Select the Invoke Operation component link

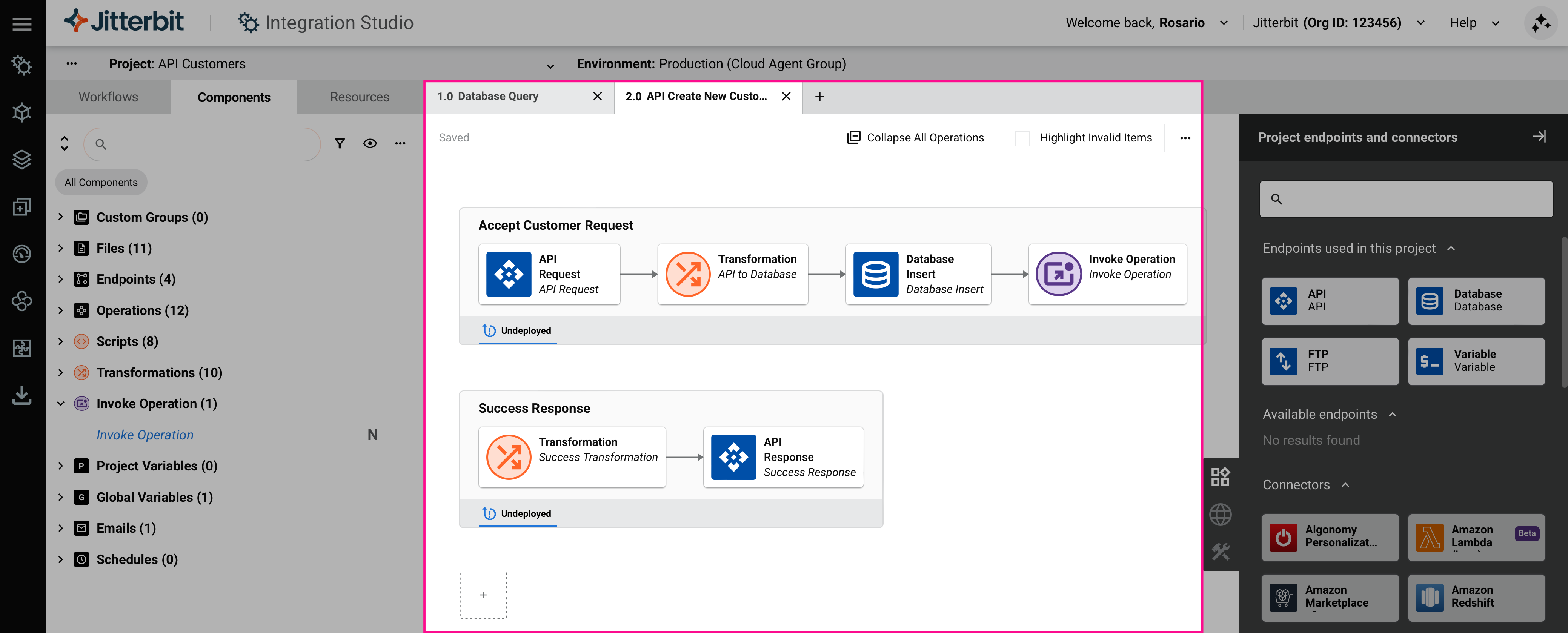(145, 435)
